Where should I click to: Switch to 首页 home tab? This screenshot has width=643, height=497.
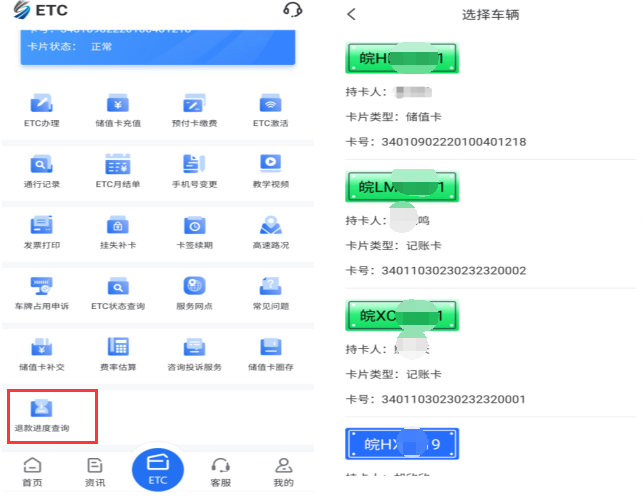pos(33,472)
